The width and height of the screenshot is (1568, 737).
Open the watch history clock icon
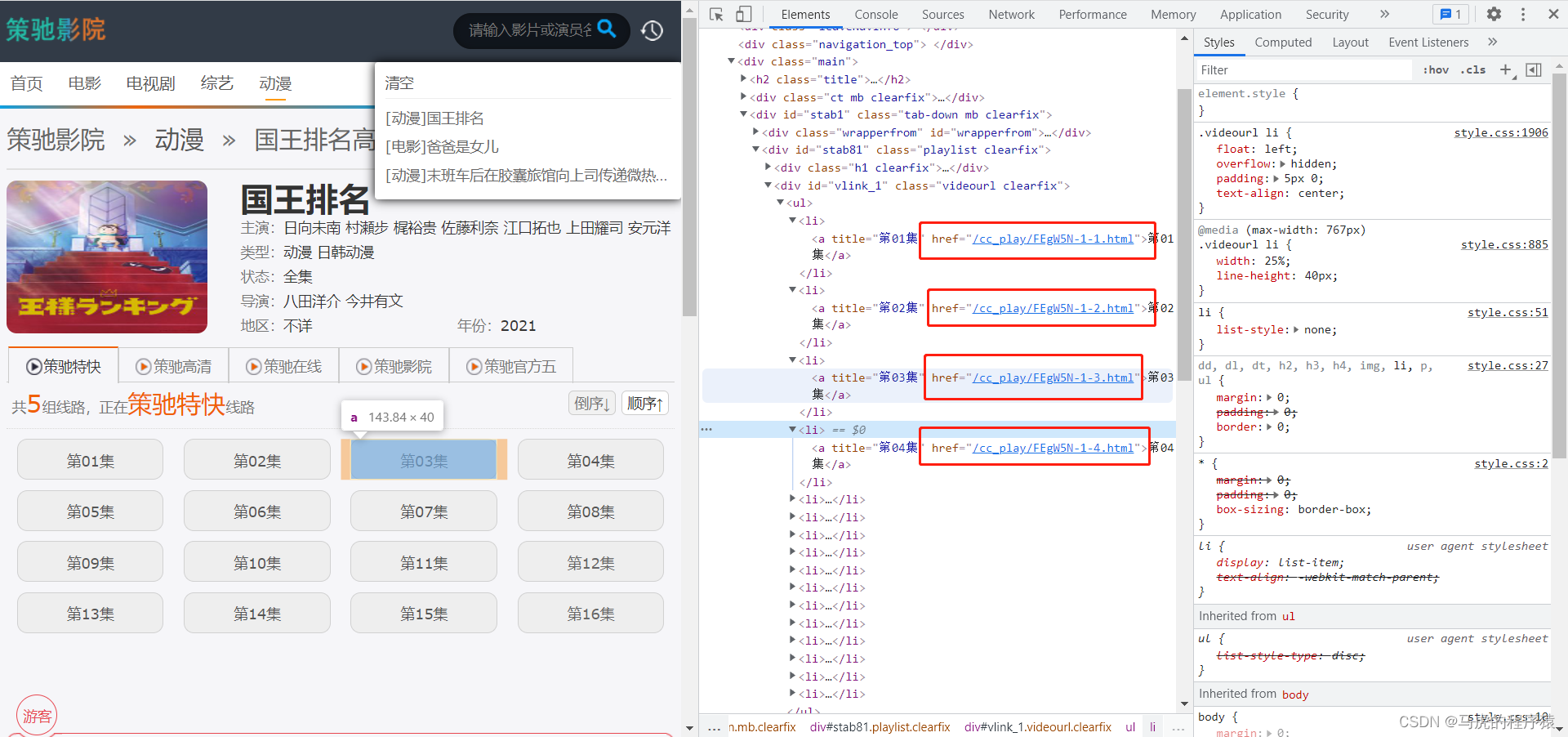tap(652, 30)
